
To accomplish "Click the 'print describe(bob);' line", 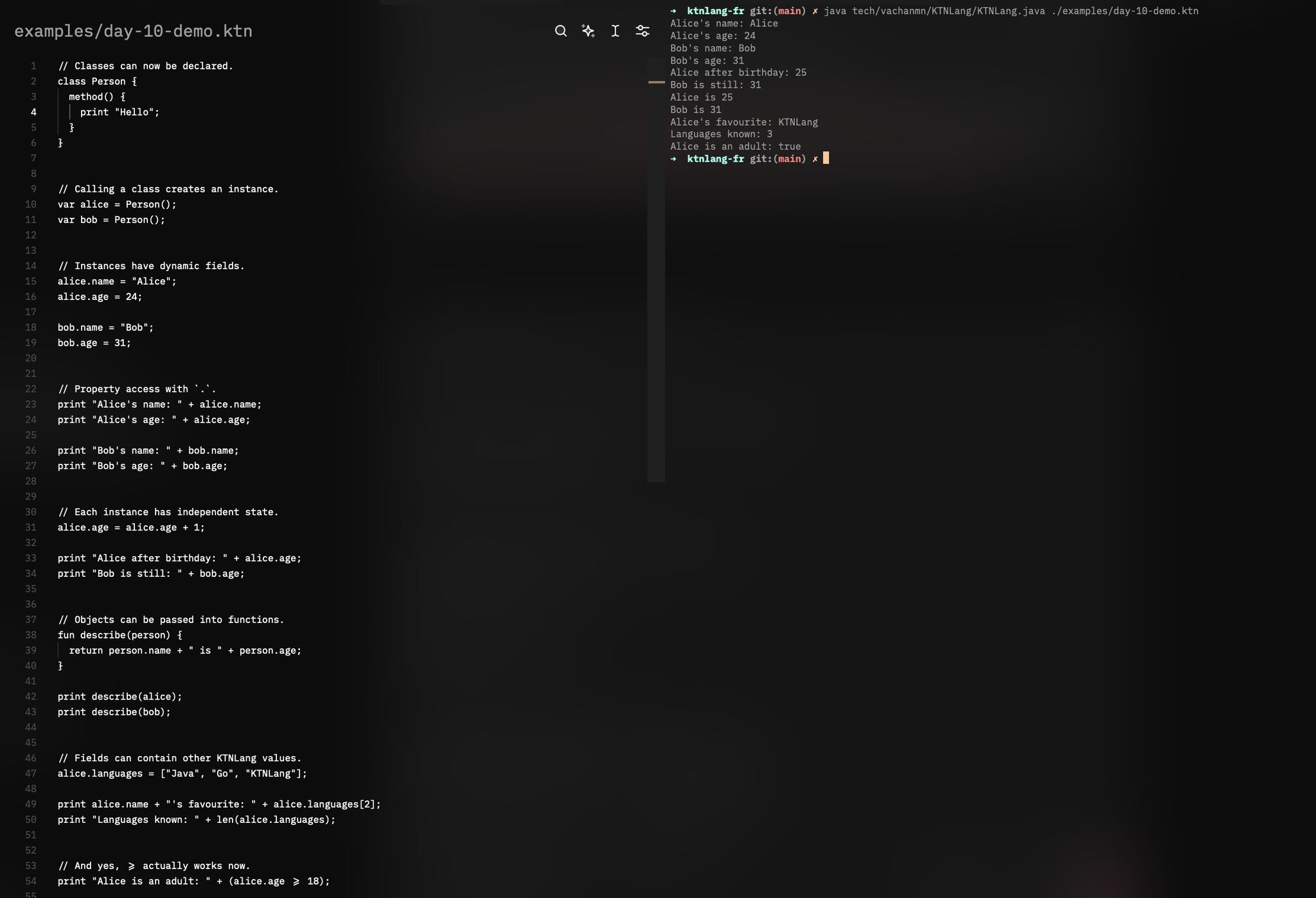I will click(114, 712).
